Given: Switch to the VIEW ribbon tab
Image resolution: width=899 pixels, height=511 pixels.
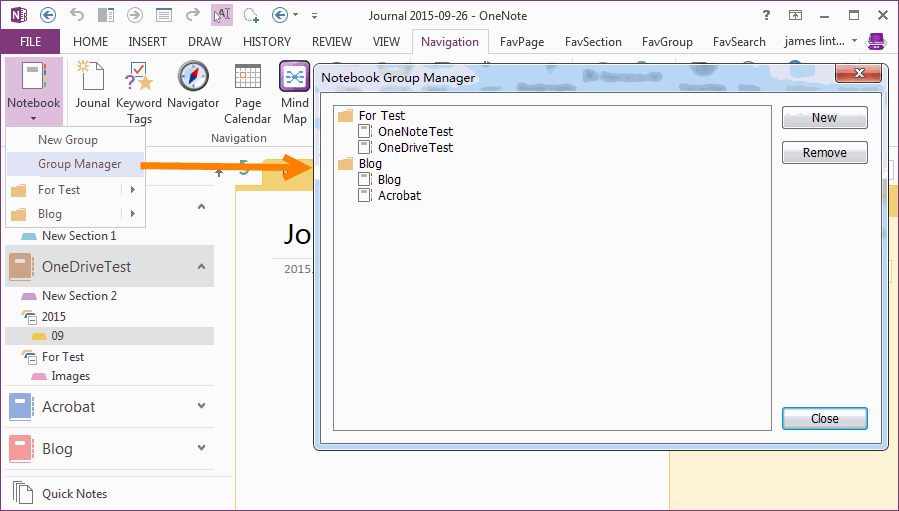Looking at the screenshot, I should 386,42.
